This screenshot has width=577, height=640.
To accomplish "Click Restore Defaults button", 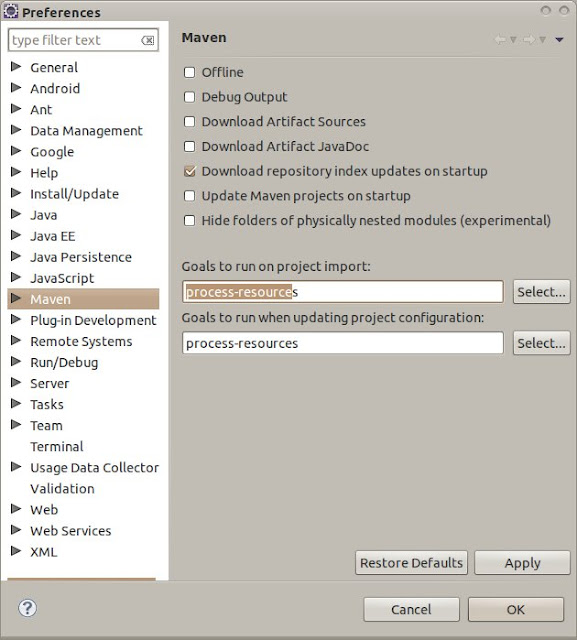I will (x=411, y=563).
